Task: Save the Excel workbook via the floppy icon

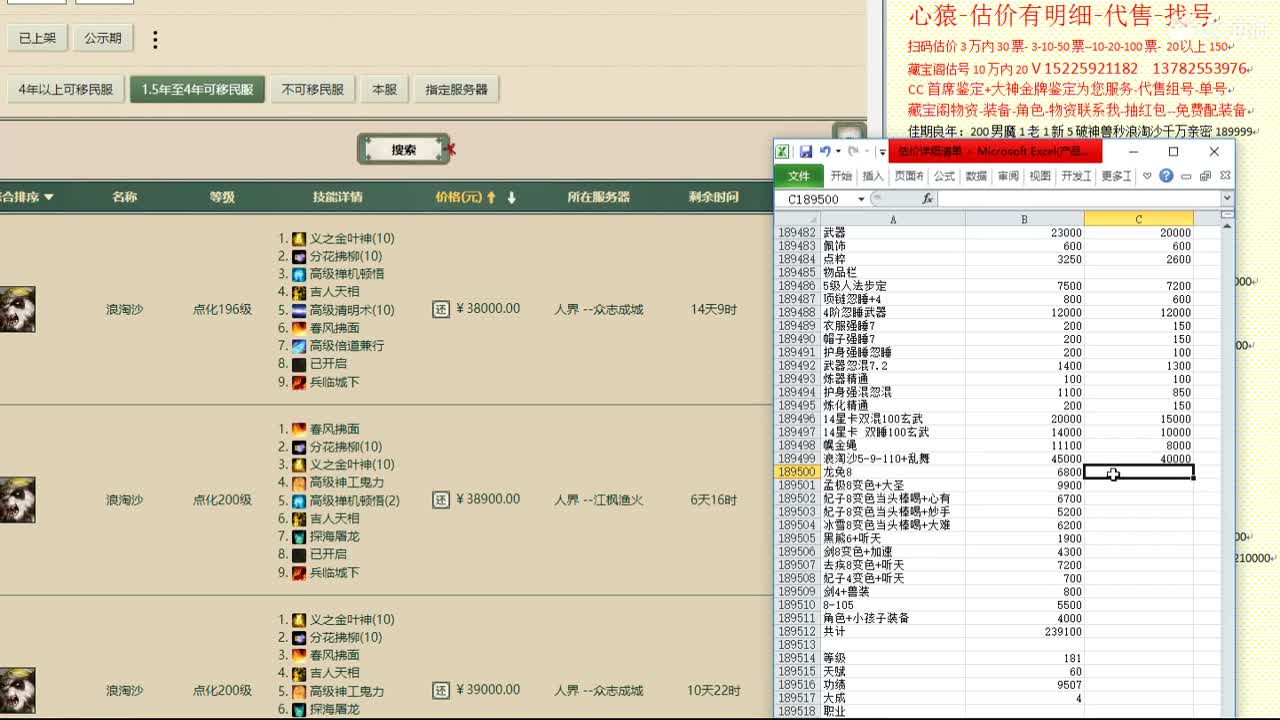Action: pos(806,152)
